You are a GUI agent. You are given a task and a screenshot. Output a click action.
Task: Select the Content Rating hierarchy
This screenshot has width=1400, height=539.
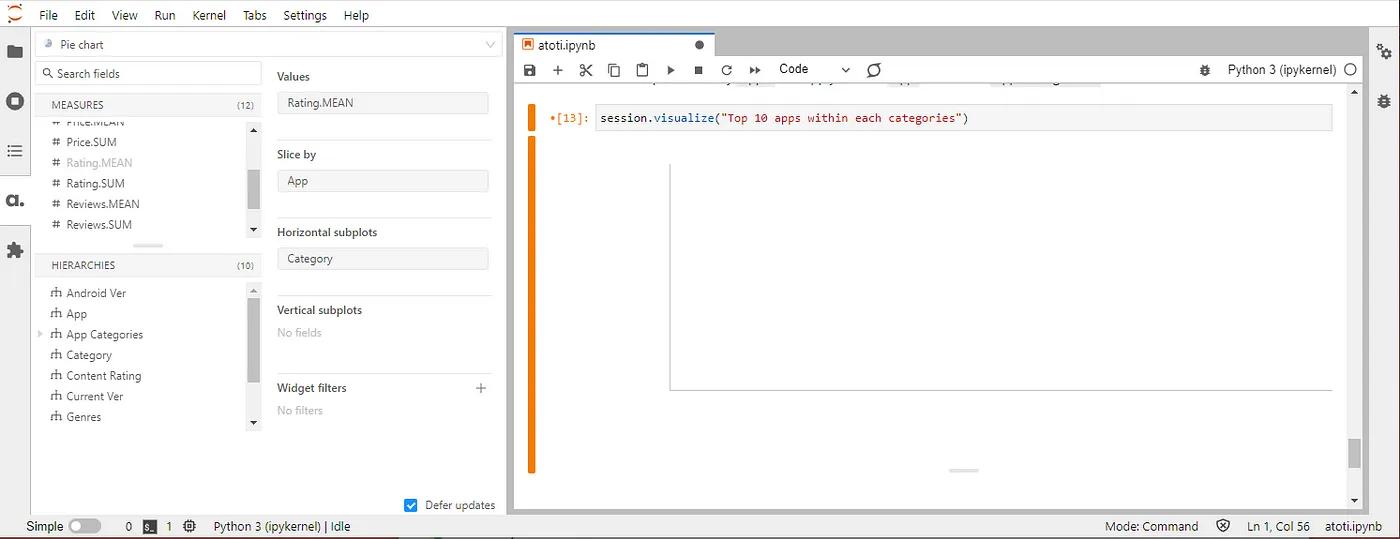[103, 376]
